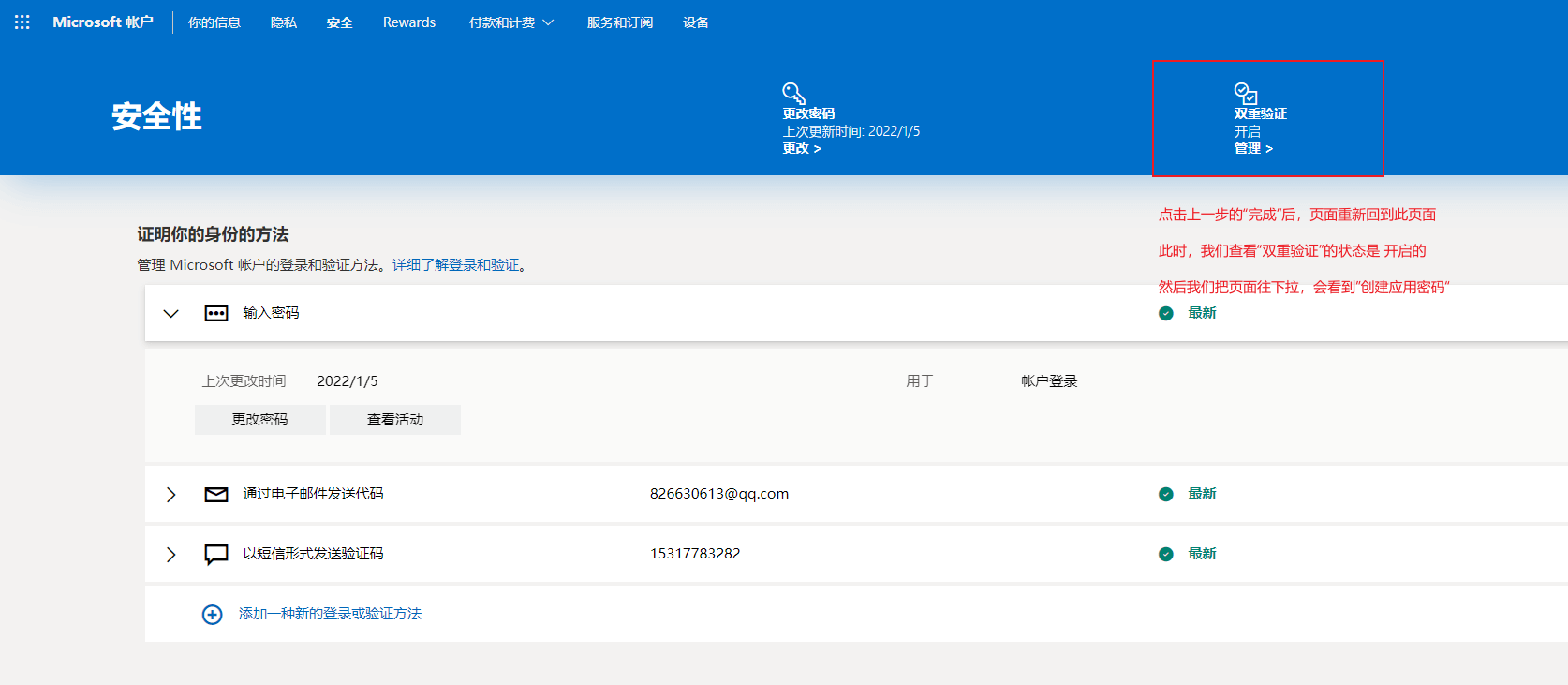Screen dimensions: 1568x685
Task: Click the green check icon in email row
Action: coord(1166,494)
